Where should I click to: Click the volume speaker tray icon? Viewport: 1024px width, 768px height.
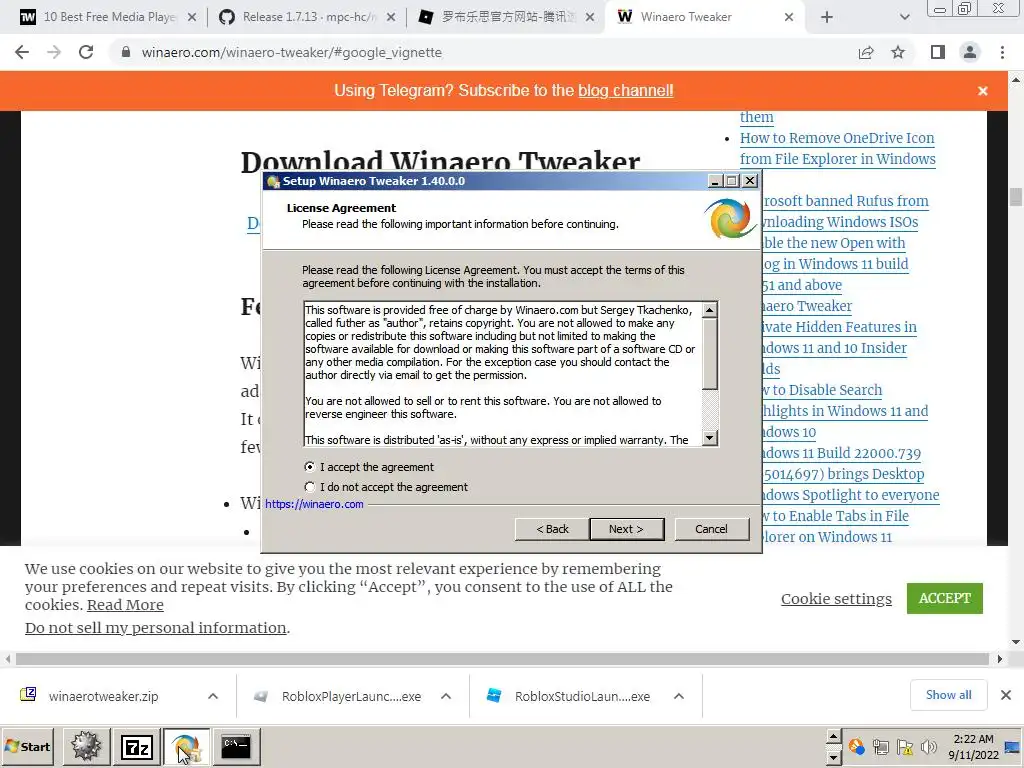tap(929, 747)
